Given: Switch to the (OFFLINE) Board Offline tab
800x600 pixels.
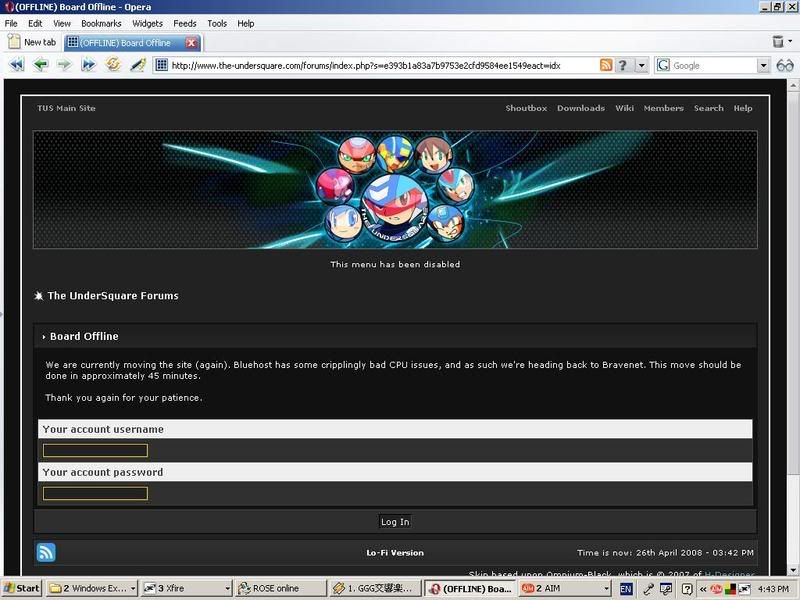Looking at the screenshot, I should 126,43.
